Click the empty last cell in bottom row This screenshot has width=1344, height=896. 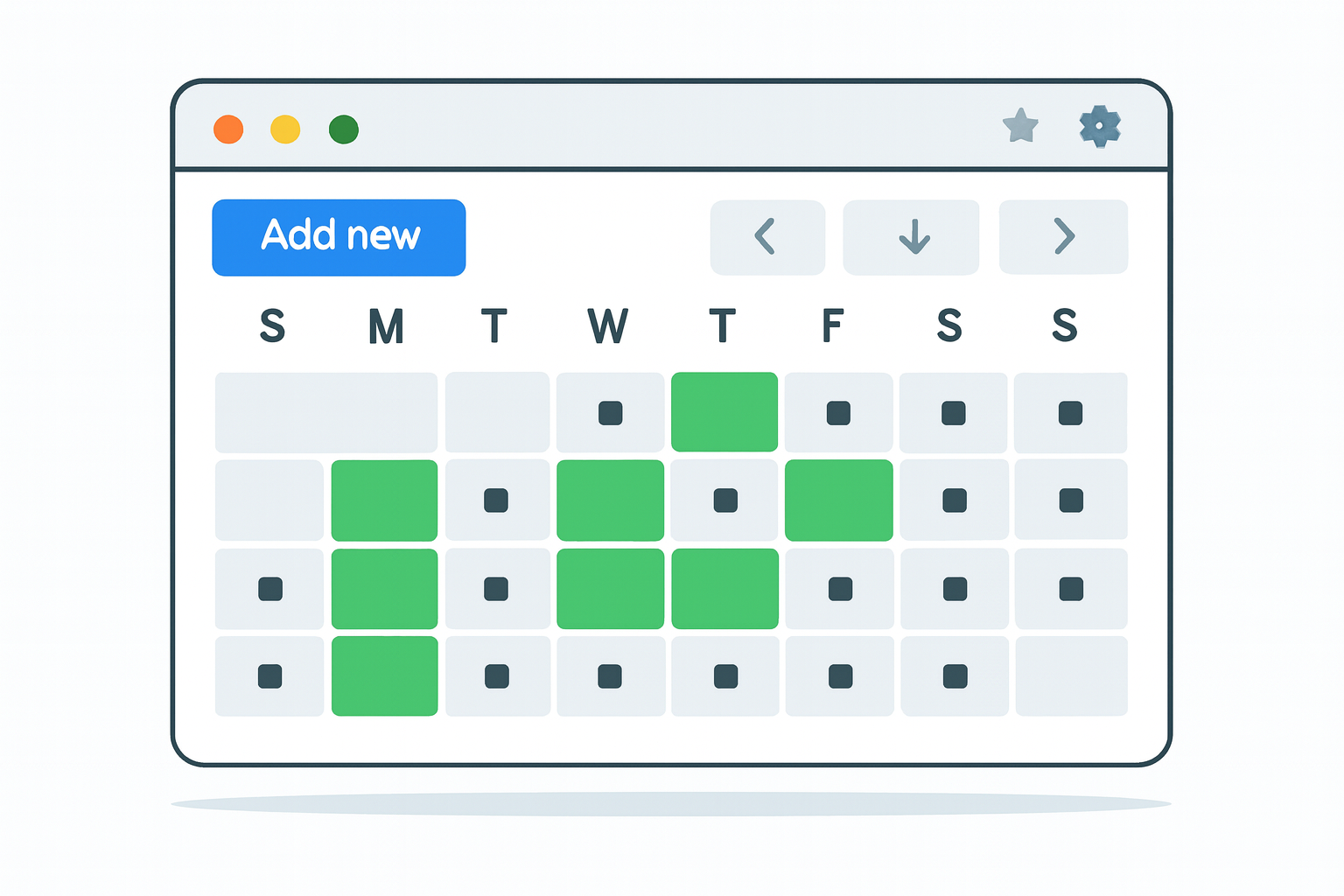click(x=1071, y=676)
